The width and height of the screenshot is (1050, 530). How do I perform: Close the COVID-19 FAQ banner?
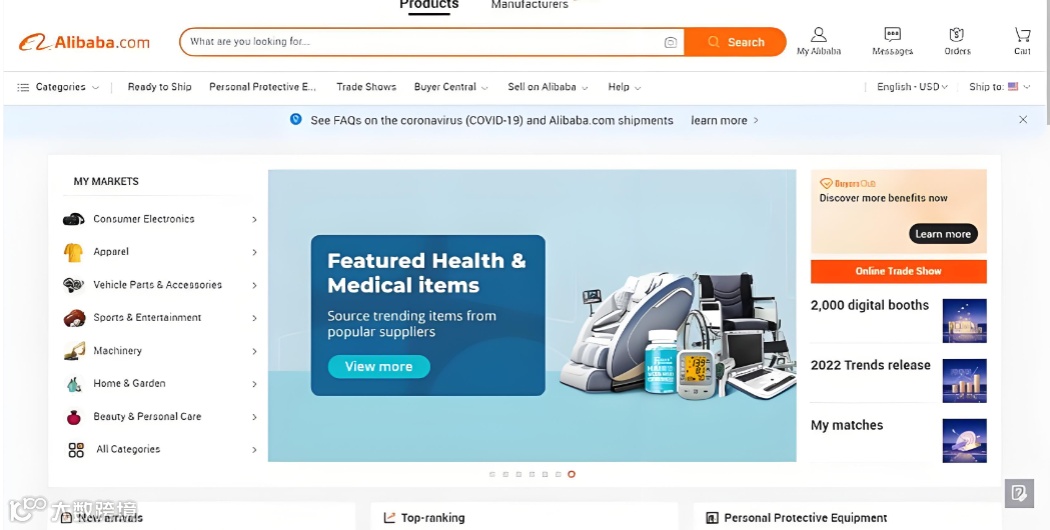pos(1023,120)
